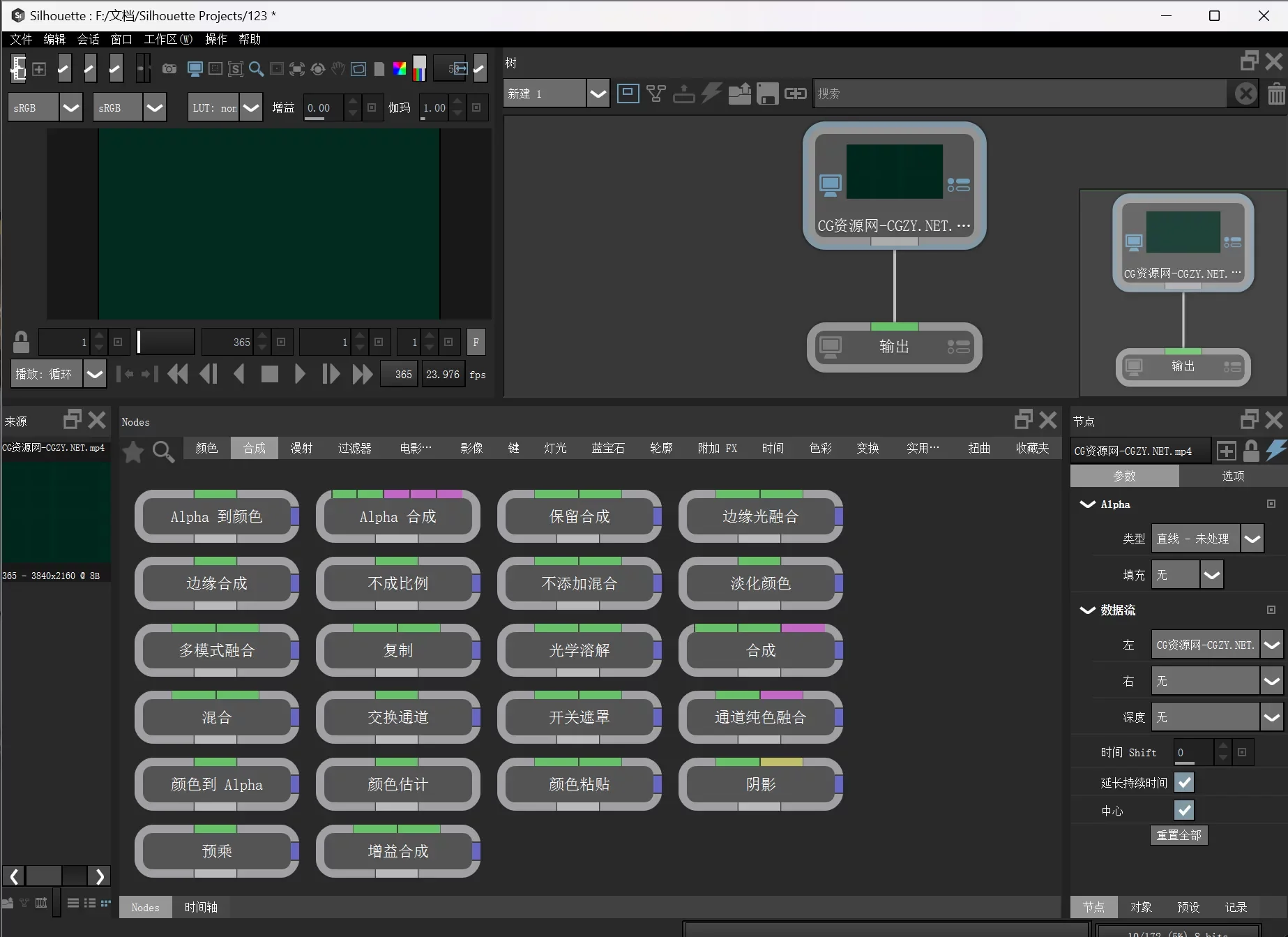Viewport: 1288px width, 937px height.
Task: Click the favorites star icon in Nodes panel
Action: point(132,452)
